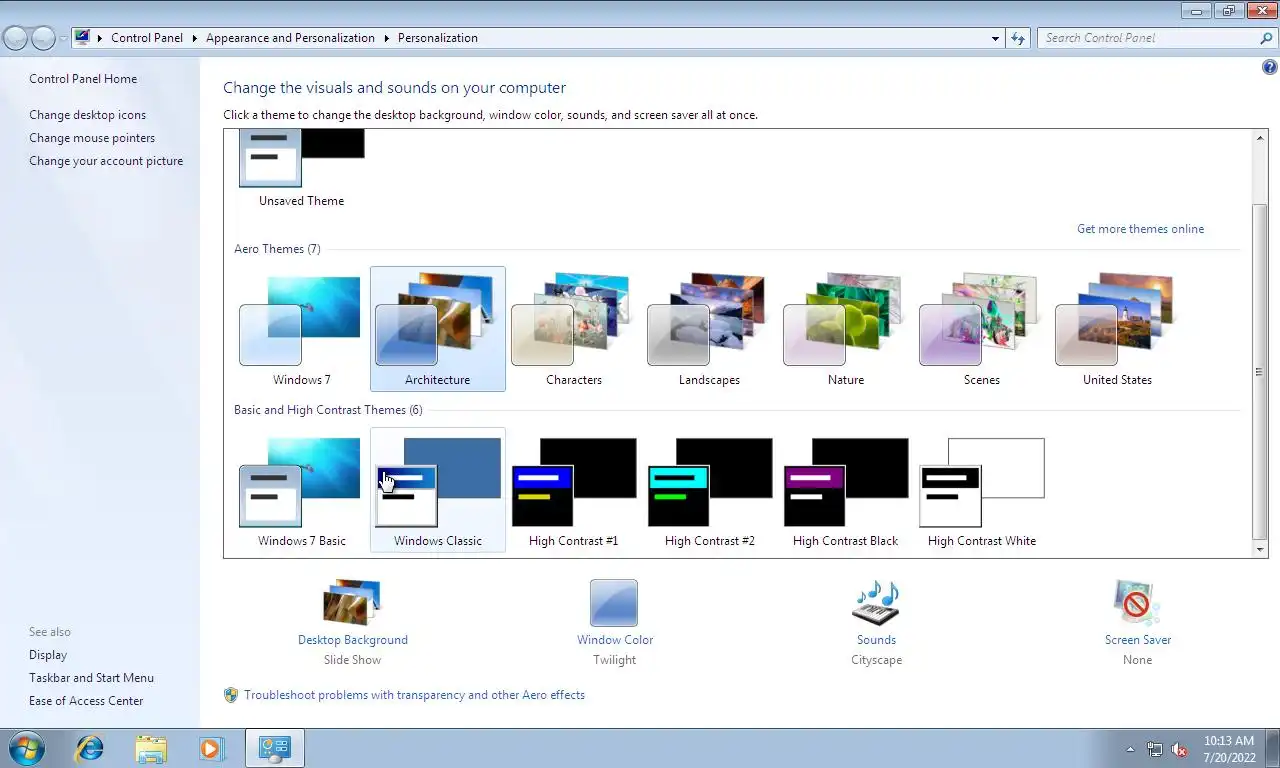The width and height of the screenshot is (1280, 768).
Task: Click the Aero Themes (7) heading
Action: pyautogui.click(x=277, y=249)
